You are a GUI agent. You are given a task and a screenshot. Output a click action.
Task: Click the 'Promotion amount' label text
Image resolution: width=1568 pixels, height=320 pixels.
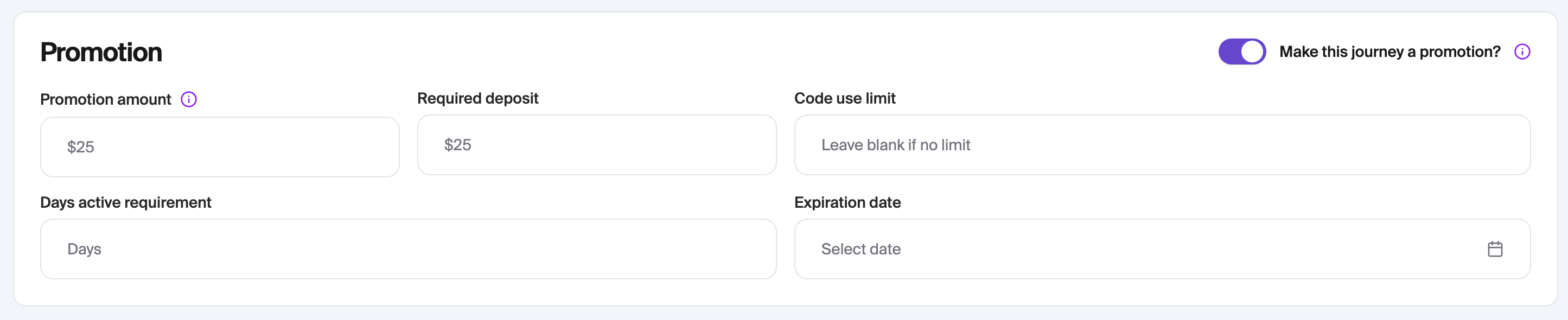(x=105, y=99)
